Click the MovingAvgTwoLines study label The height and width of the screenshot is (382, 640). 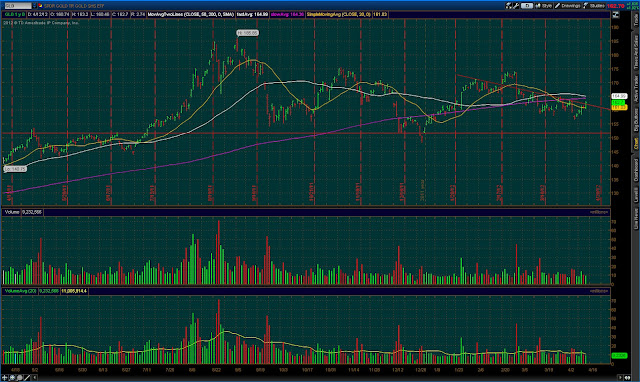(191, 14)
